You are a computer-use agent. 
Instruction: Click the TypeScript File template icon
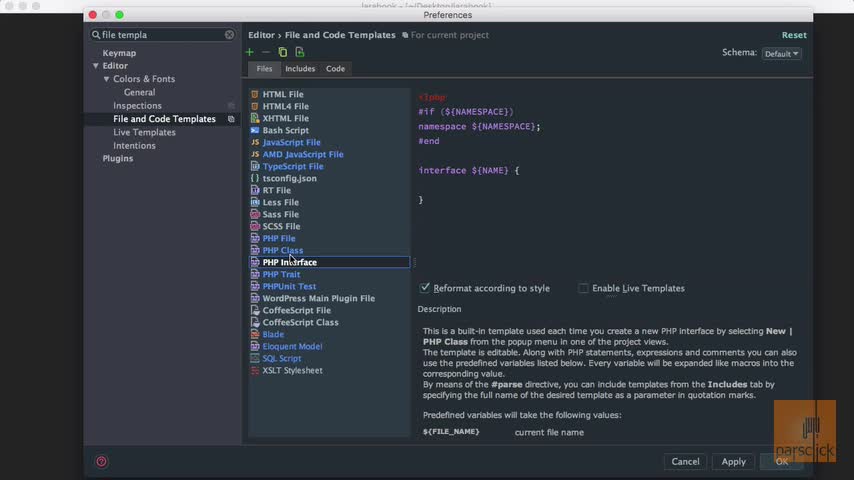(x=254, y=166)
